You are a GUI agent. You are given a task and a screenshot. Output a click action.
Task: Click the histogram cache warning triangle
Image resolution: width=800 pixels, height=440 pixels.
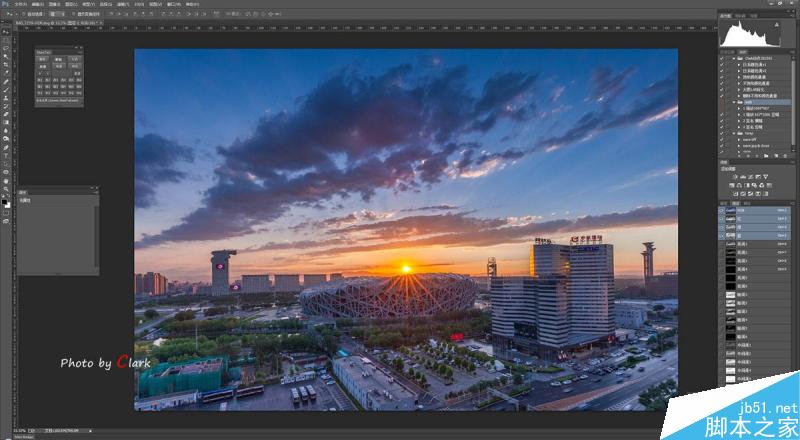pos(777,25)
